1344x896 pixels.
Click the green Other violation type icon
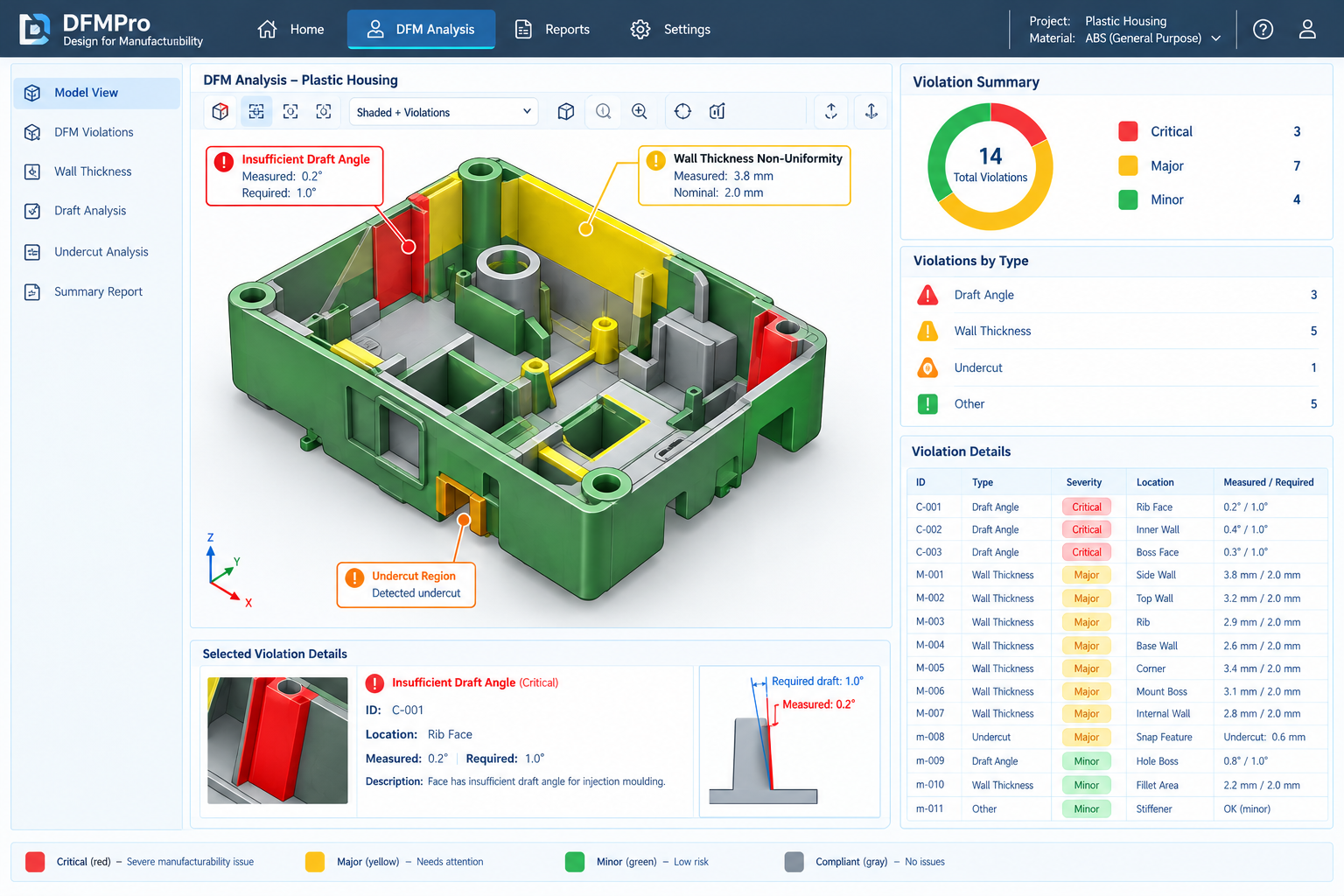pyautogui.click(x=927, y=404)
